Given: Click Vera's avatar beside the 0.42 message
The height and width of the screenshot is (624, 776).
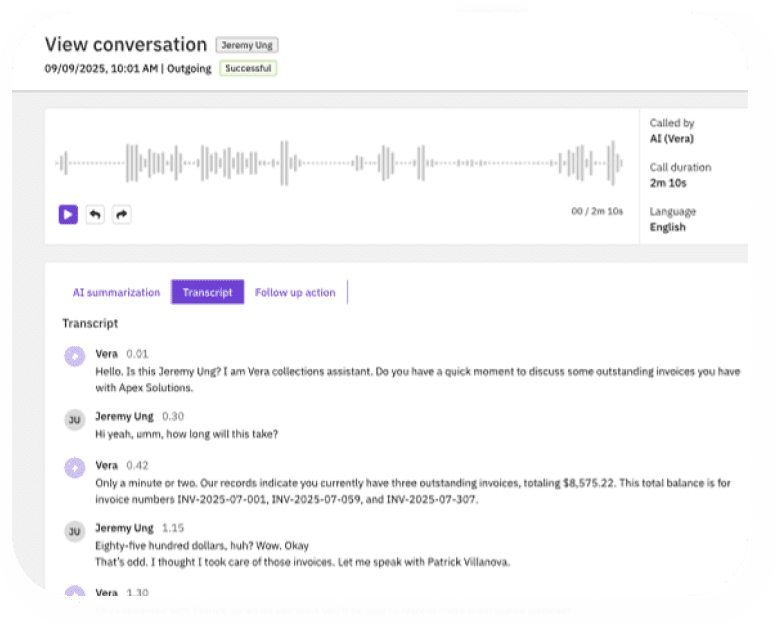Looking at the screenshot, I should pos(74,468).
